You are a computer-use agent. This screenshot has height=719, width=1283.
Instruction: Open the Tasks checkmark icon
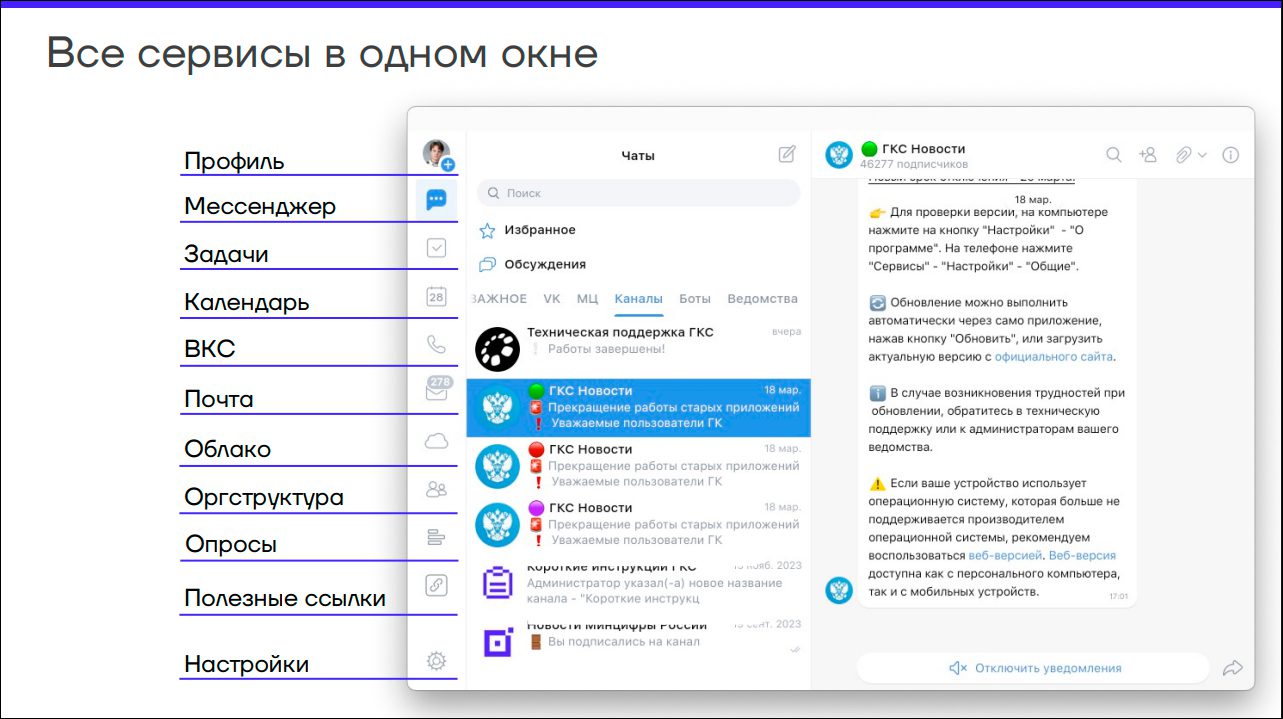(436, 248)
